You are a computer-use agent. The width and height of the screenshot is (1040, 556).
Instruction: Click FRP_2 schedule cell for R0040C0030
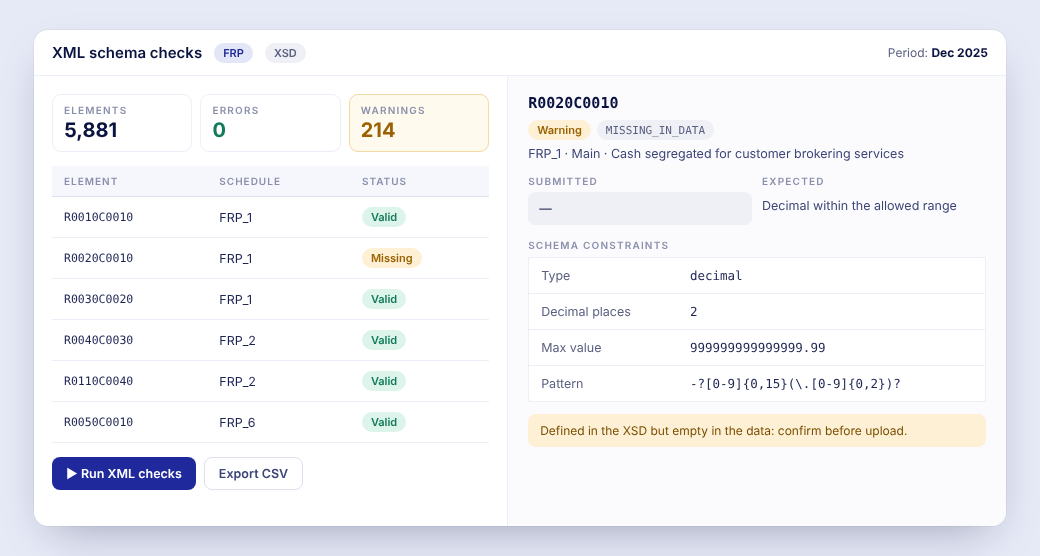coord(237,340)
